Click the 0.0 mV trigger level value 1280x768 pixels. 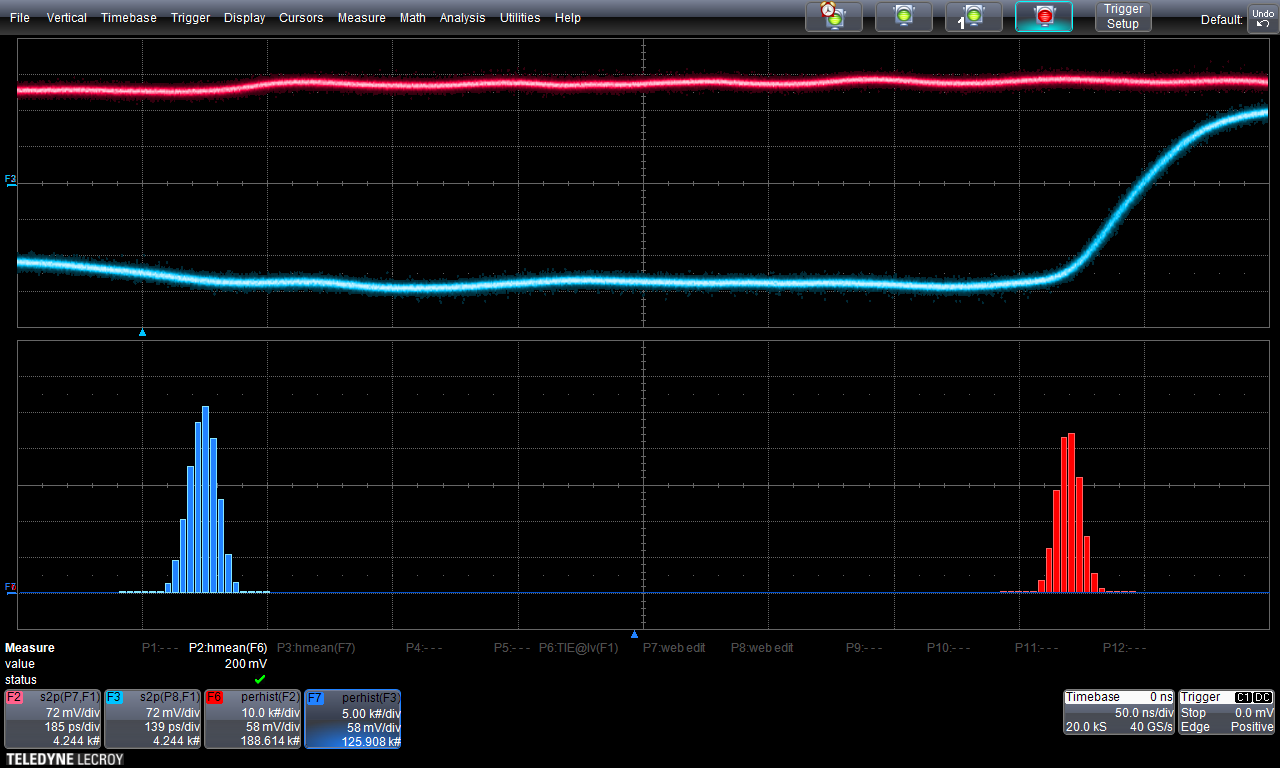point(1252,712)
